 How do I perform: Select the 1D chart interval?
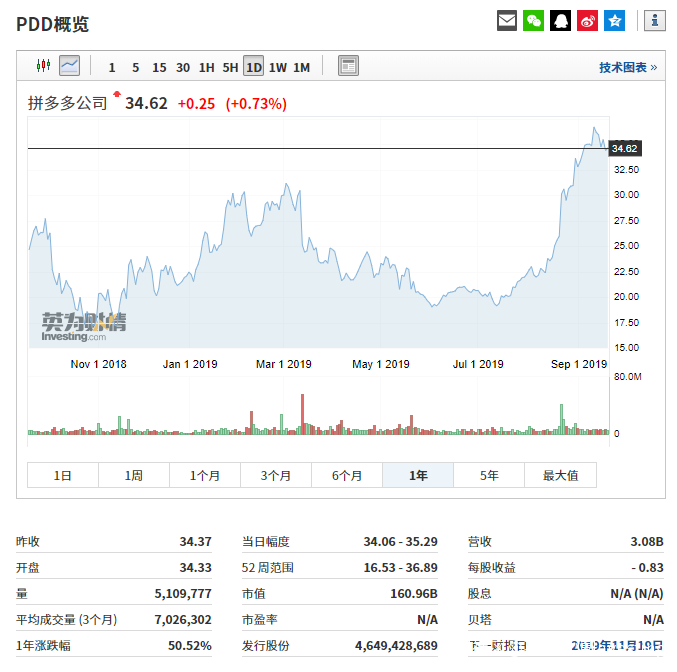pos(253,66)
